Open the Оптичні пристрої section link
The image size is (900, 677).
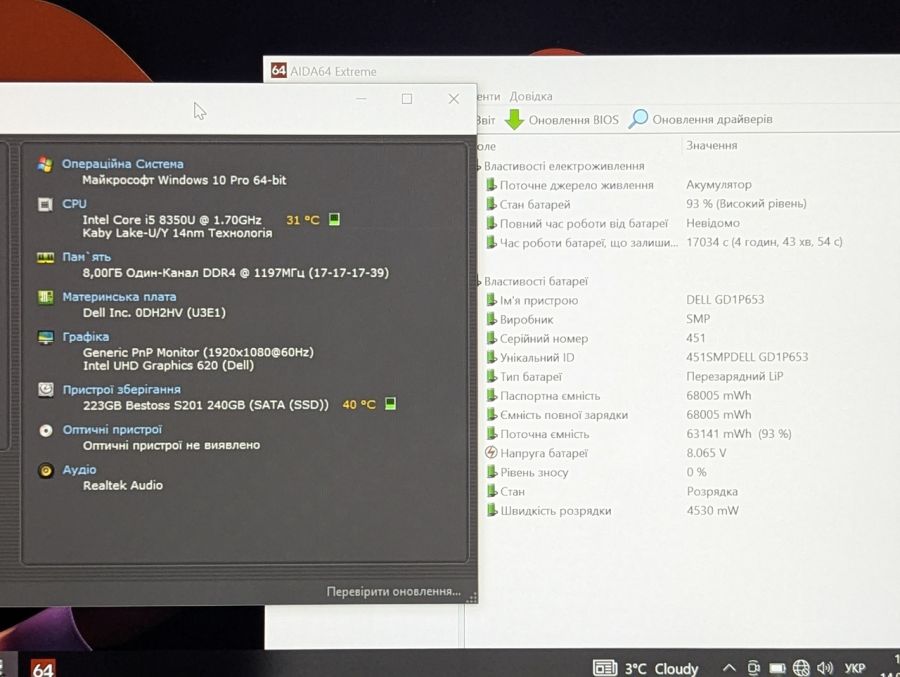coord(112,430)
